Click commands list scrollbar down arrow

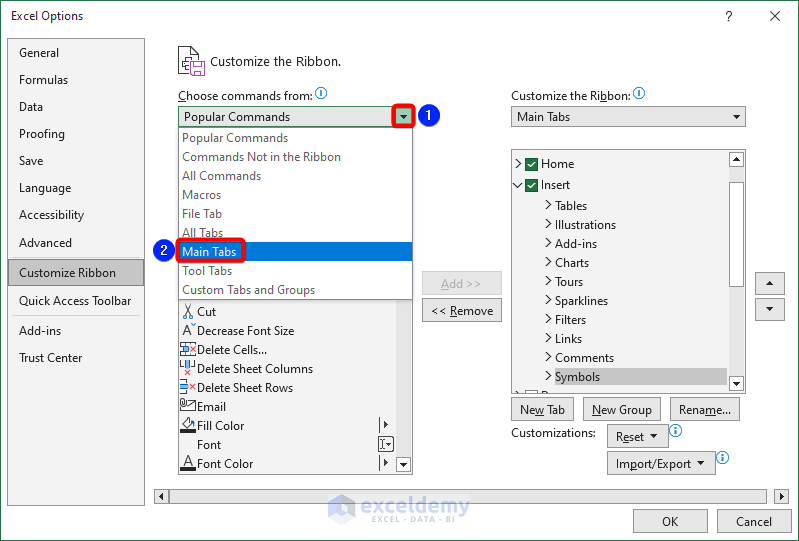click(404, 464)
